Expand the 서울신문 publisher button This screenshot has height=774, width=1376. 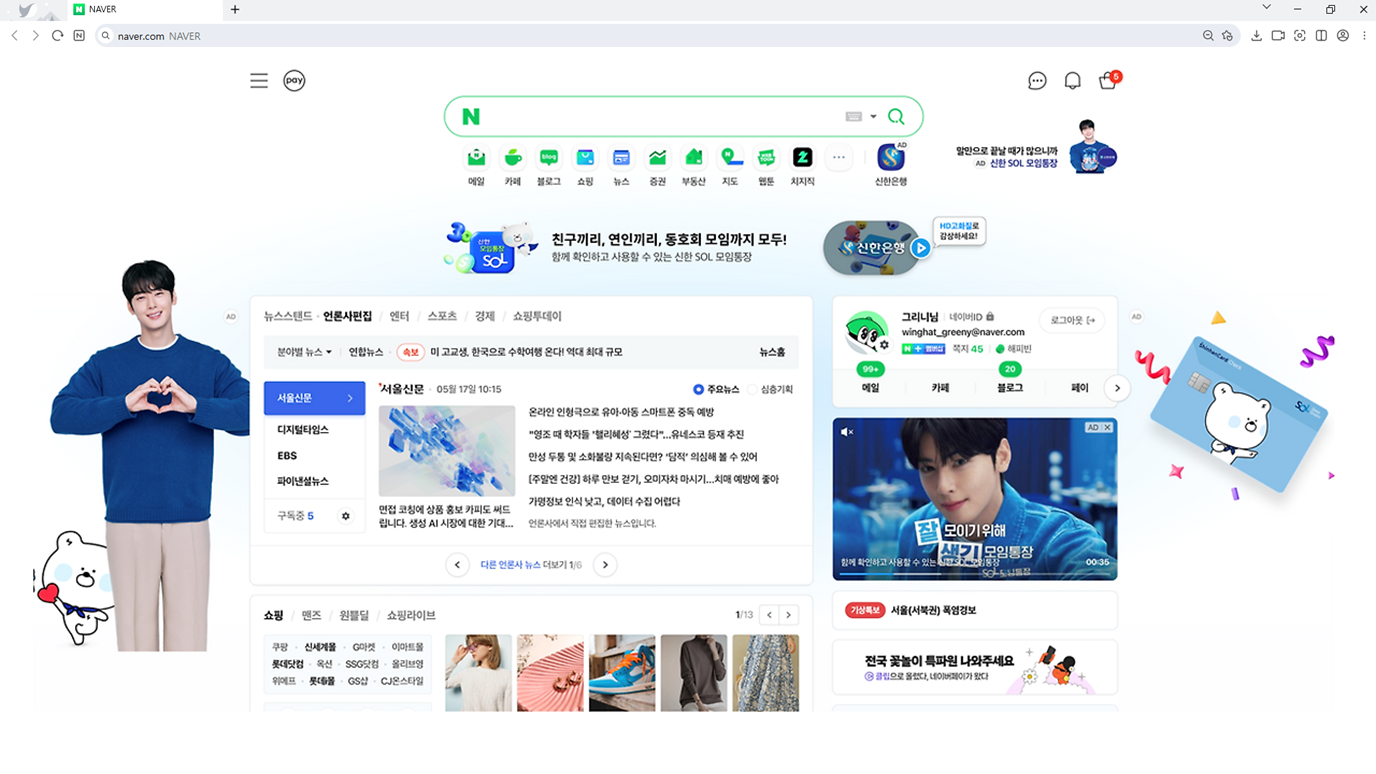click(314, 398)
